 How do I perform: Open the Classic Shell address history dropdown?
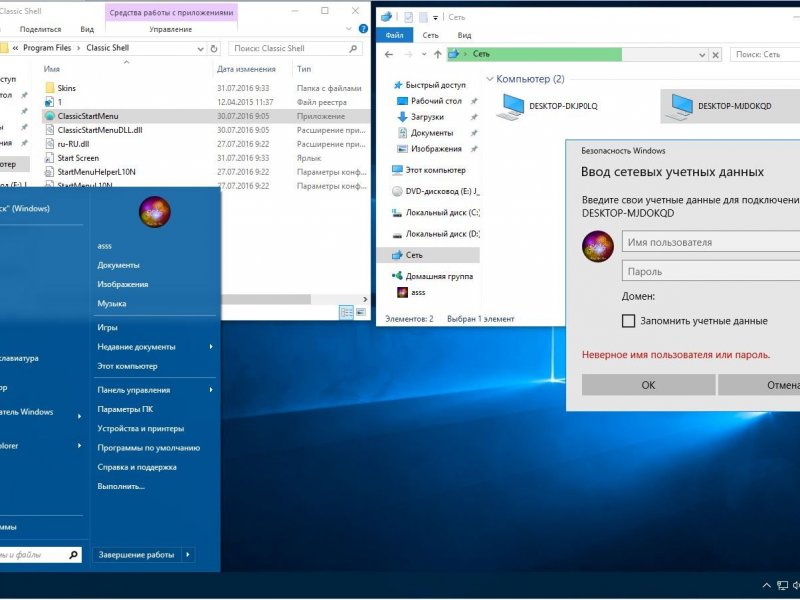201,48
